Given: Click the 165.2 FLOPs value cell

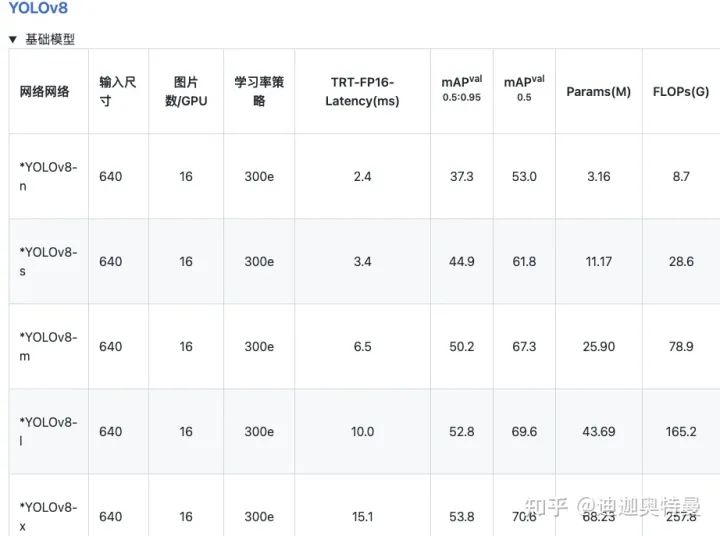Looking at the screenshot, I should [681, 431].
